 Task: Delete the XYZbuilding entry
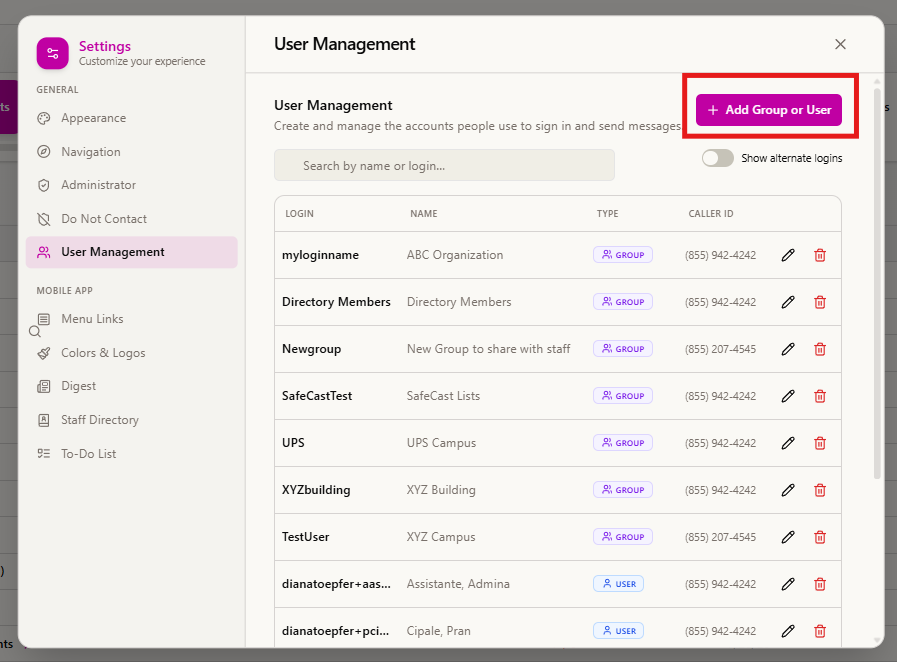click(820, 490)
